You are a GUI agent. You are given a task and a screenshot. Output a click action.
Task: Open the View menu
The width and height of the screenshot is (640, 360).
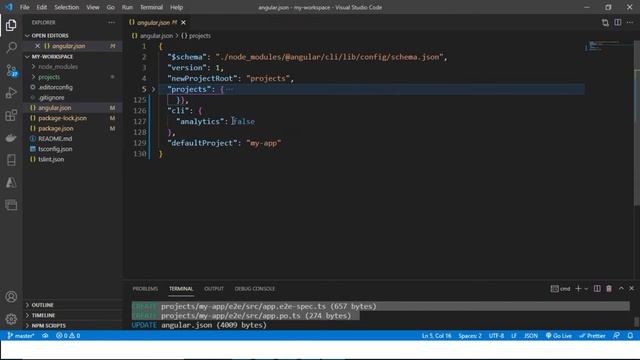click(93, 7)
